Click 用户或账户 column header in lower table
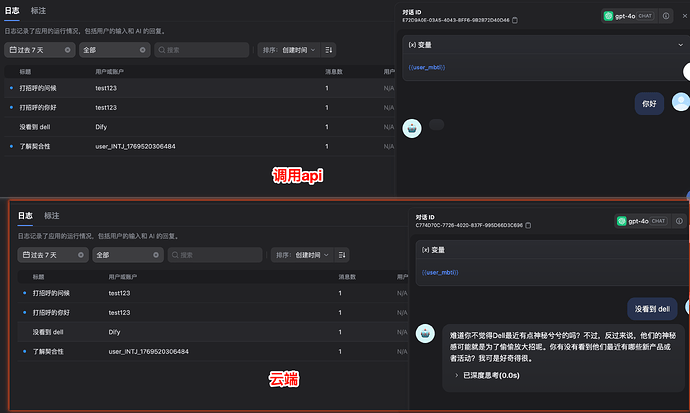 [123, 277]
